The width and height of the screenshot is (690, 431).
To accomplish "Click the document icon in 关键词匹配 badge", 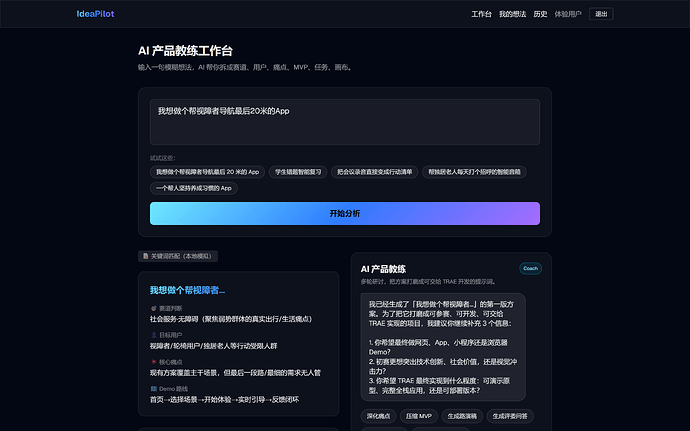I will coord(145,256).
